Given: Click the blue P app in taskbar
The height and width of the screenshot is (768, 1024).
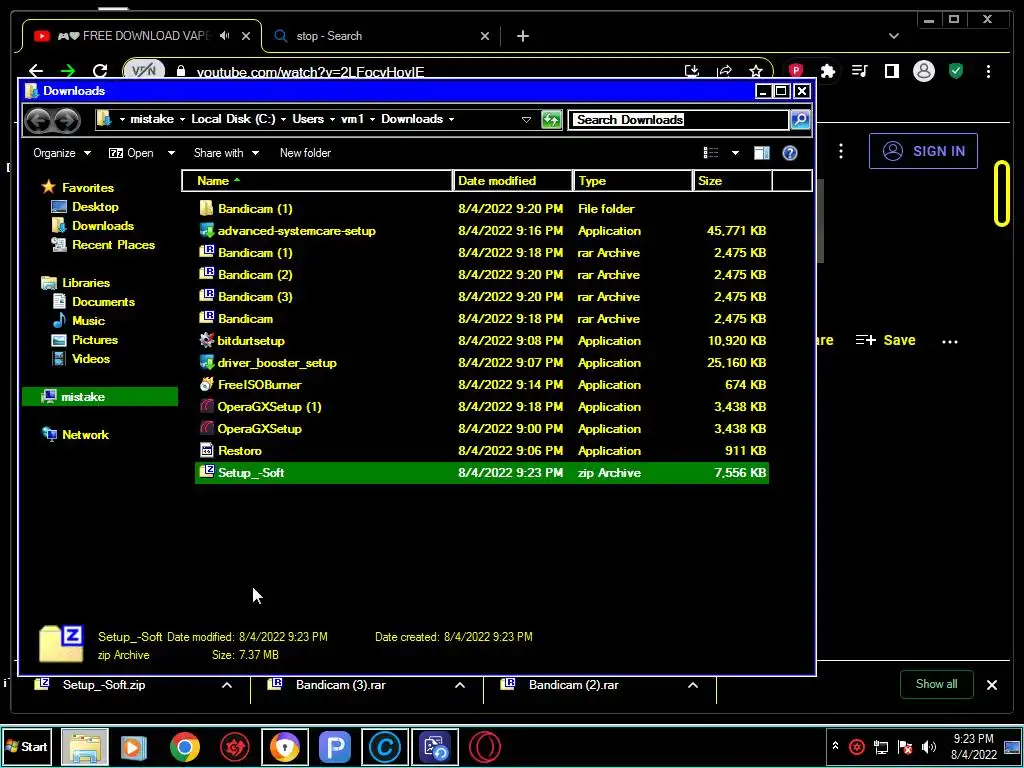Looking at the screenshot, I should 334,747.
